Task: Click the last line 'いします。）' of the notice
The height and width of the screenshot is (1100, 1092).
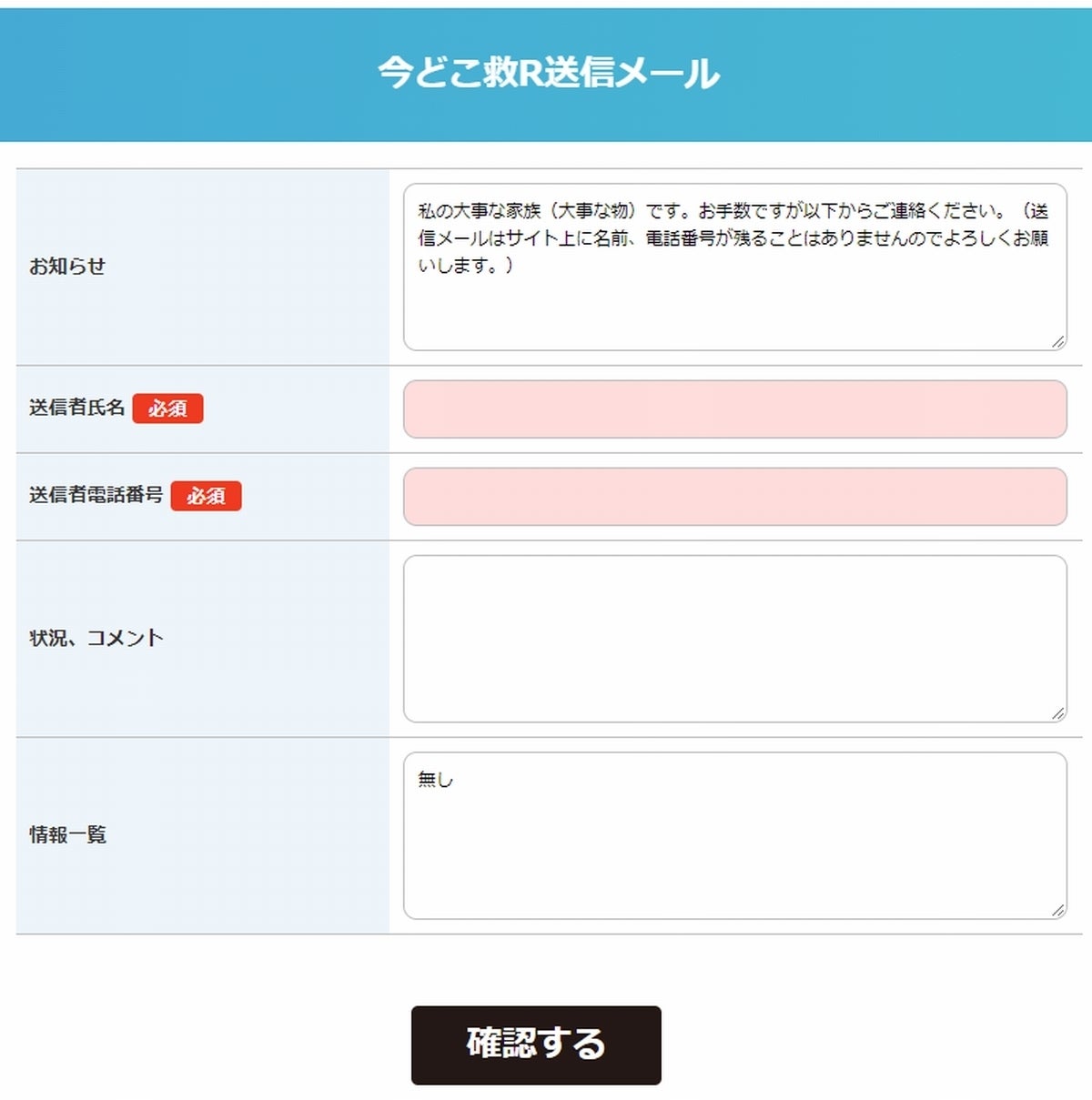Action: coord(465,266)
